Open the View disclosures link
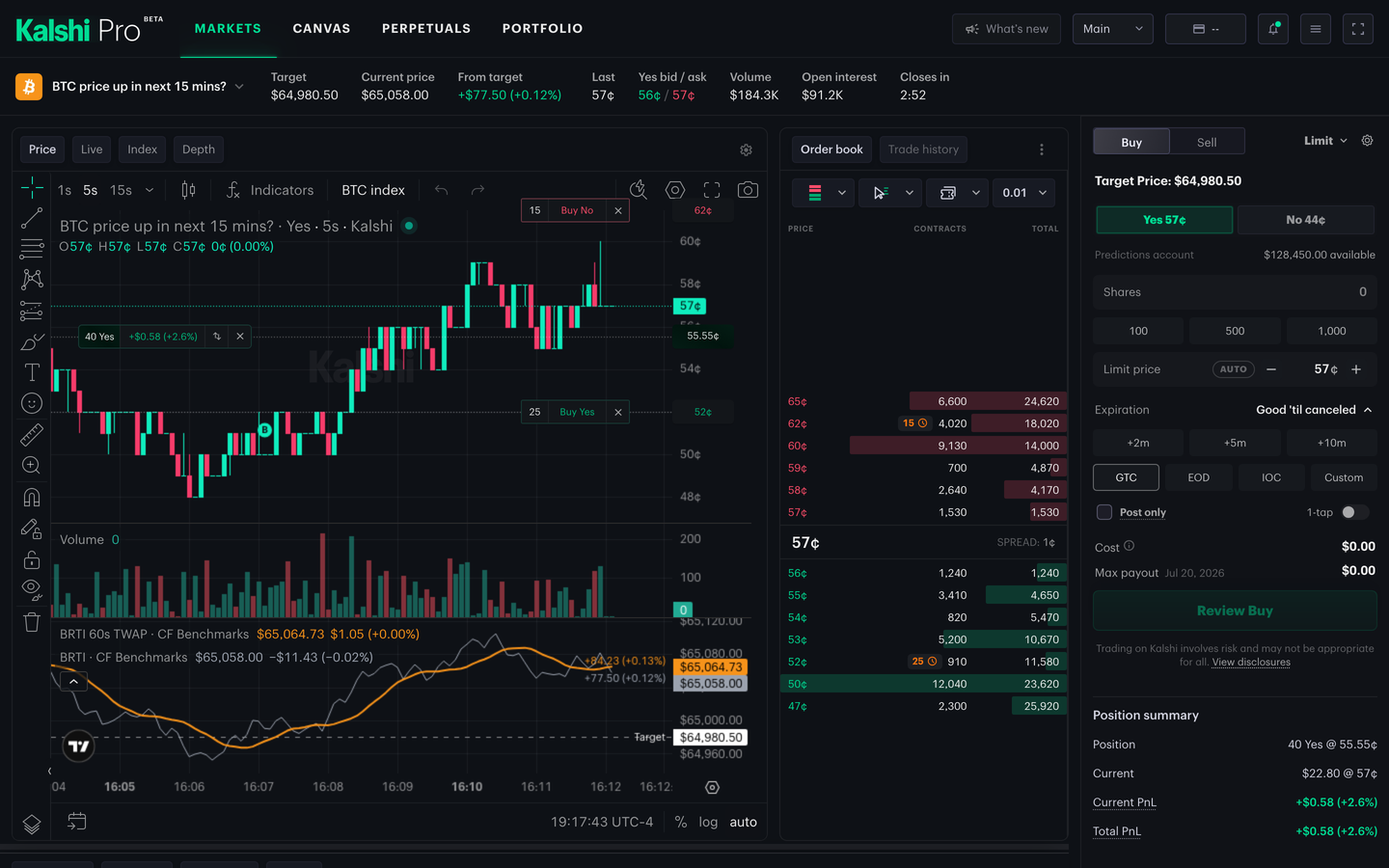1389x868 pixels. click(1251, 663)
